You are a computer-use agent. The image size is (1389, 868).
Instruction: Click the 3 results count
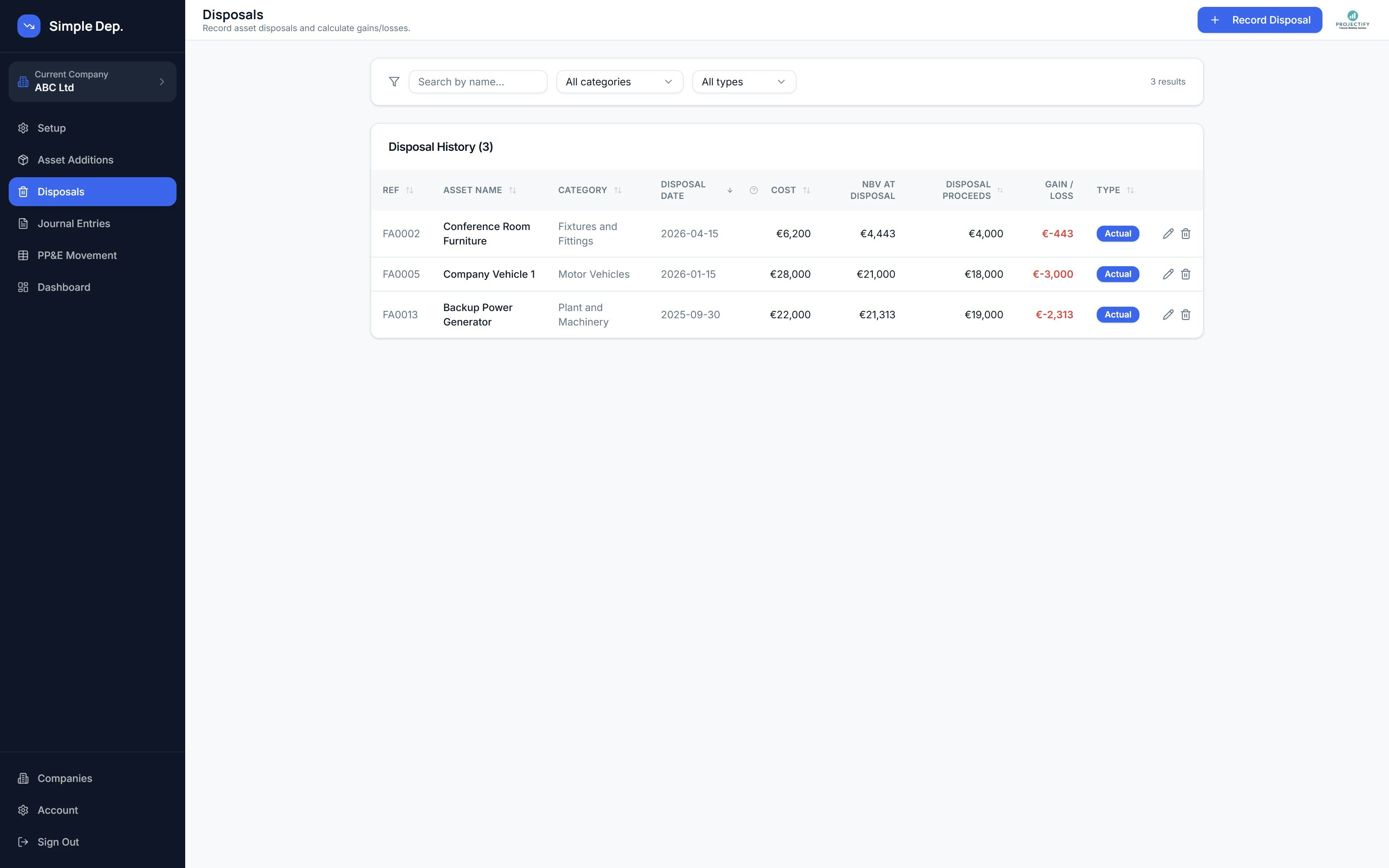(x=1168, y=81)
